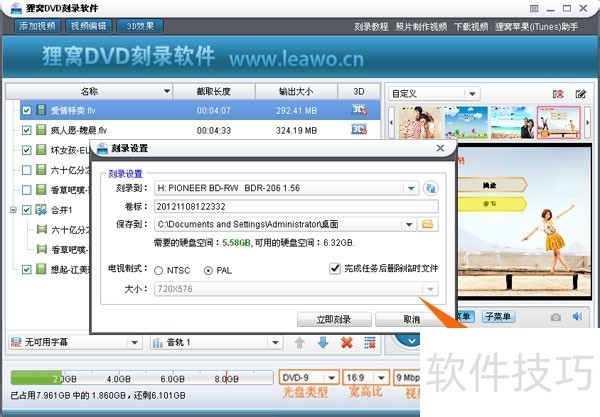The image size is (600, 417).
Task: Show previous menu template thumbnails
Action: tap(391, 122)
